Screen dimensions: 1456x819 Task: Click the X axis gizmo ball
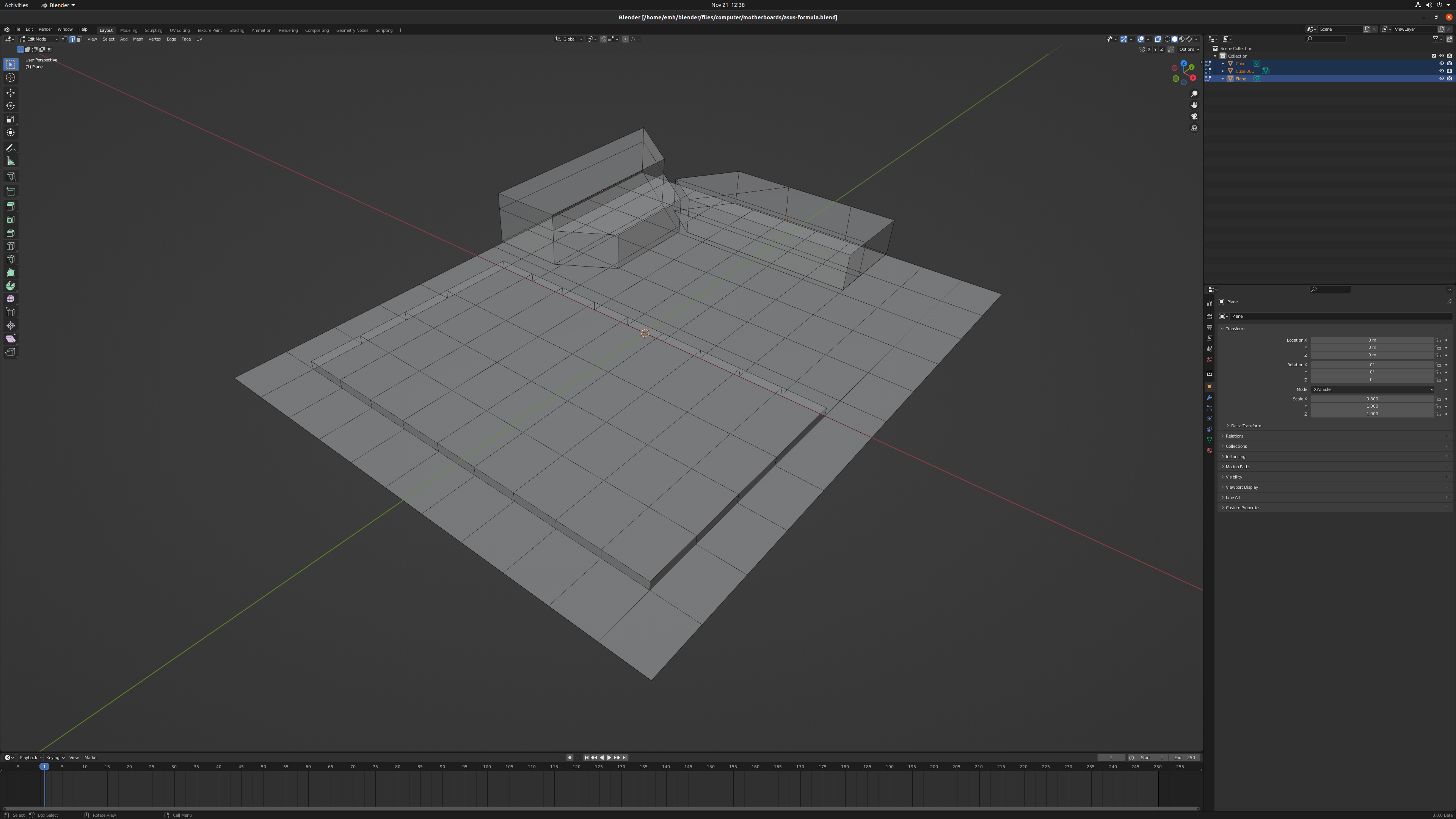coord(1192,78)
